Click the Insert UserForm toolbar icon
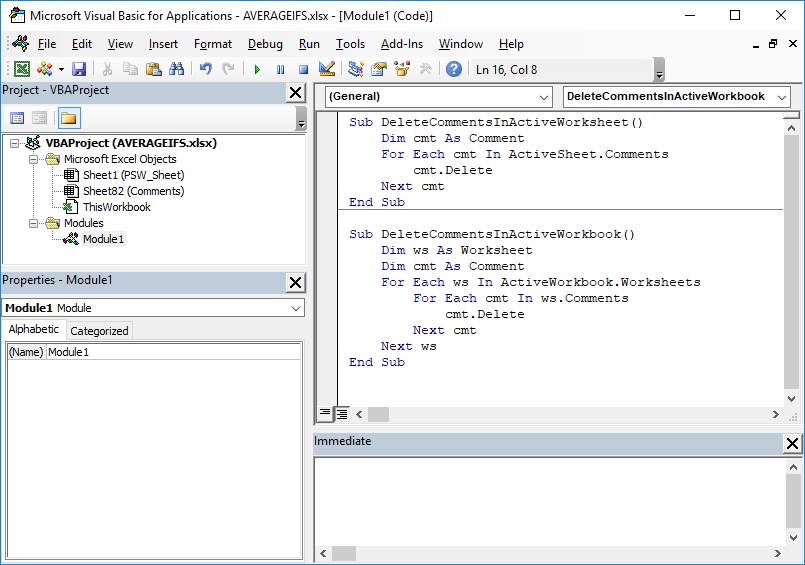 coord(45,69)
